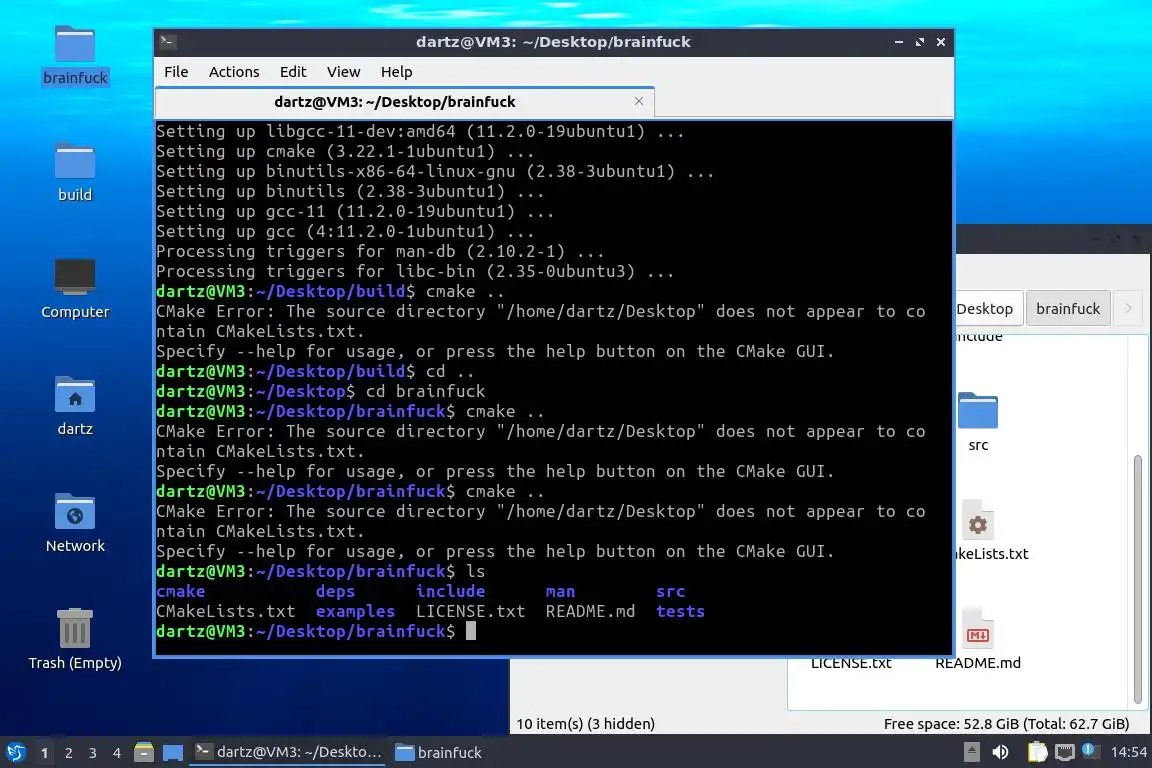This screenshot has width=1152, height=768.
Task: Click the path bar forward chevron in file manager
Action: (x=1128, y=309)
